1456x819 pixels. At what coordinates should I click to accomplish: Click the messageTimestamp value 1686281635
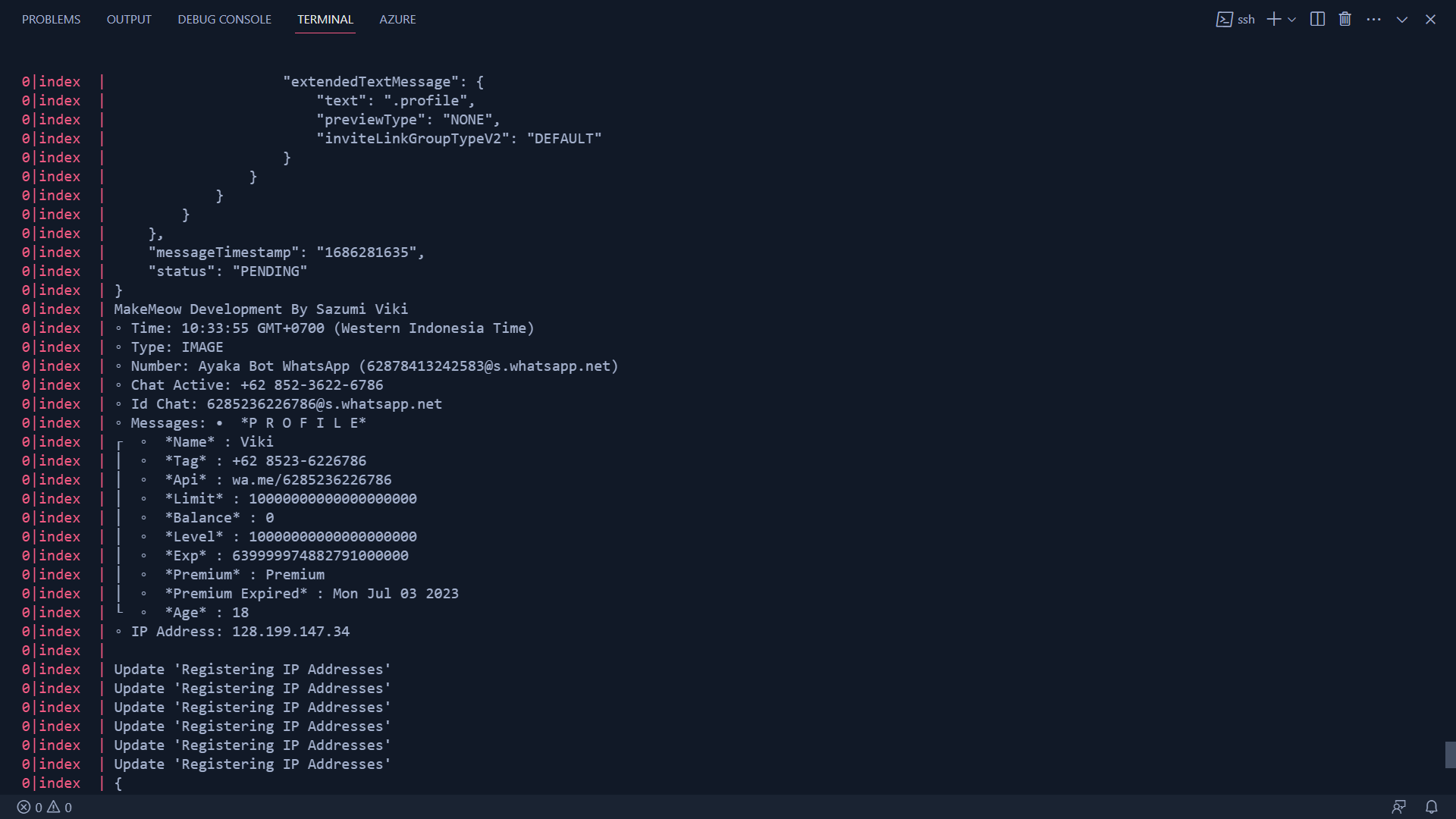tap(366, 253)
